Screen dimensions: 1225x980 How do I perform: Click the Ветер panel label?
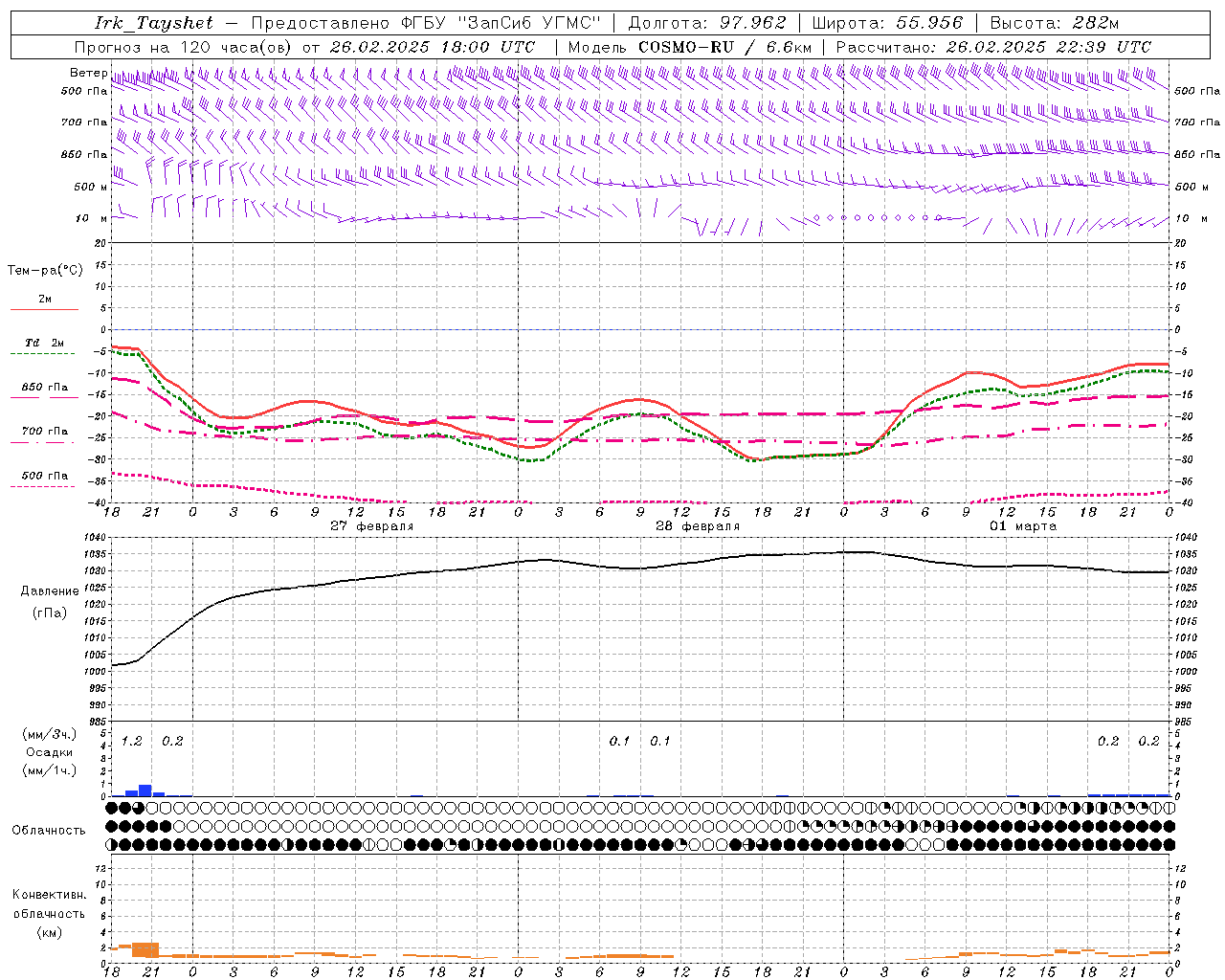(88, 73)
